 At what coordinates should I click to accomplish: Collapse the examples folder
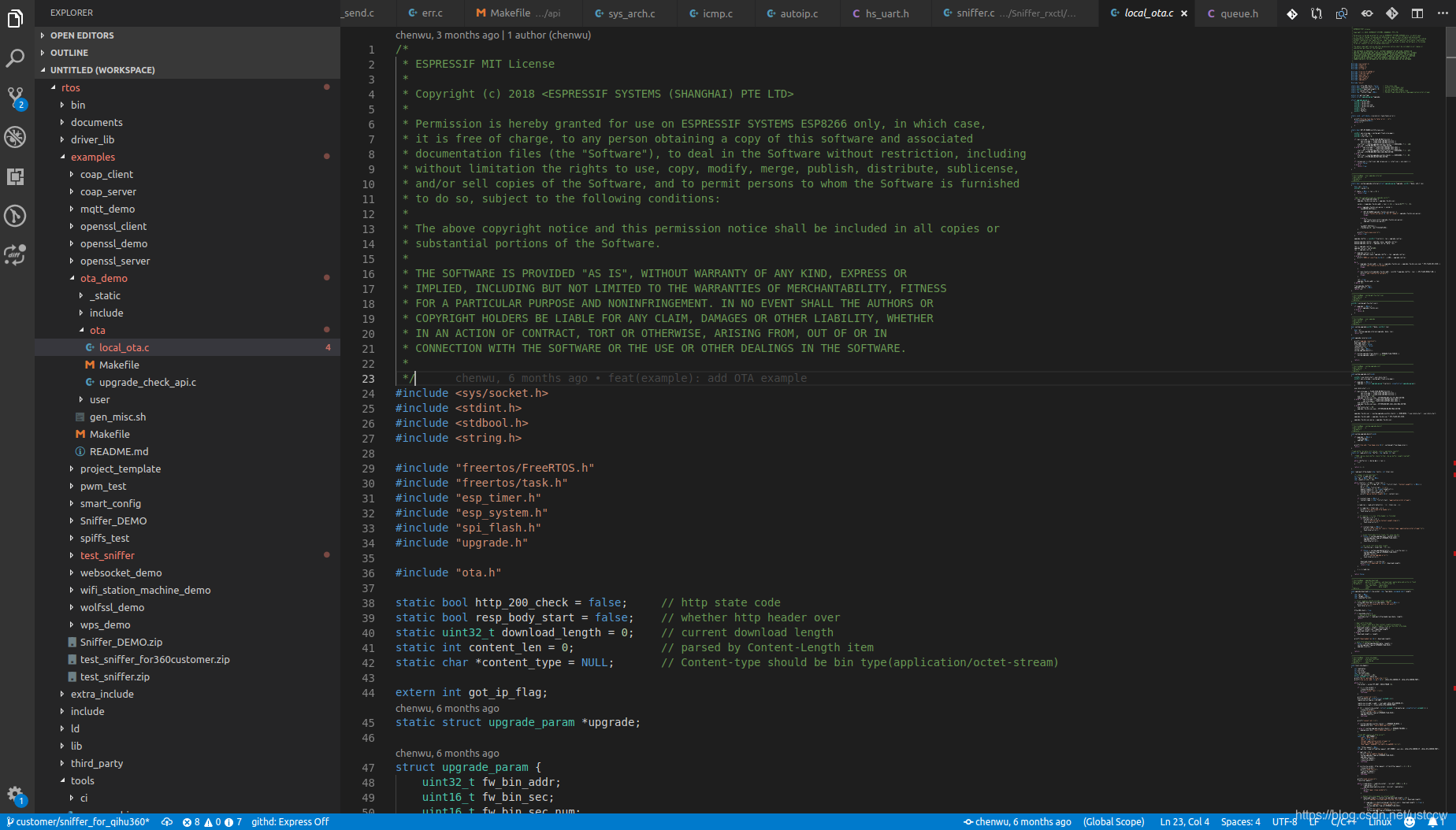(x=188, y=157)
